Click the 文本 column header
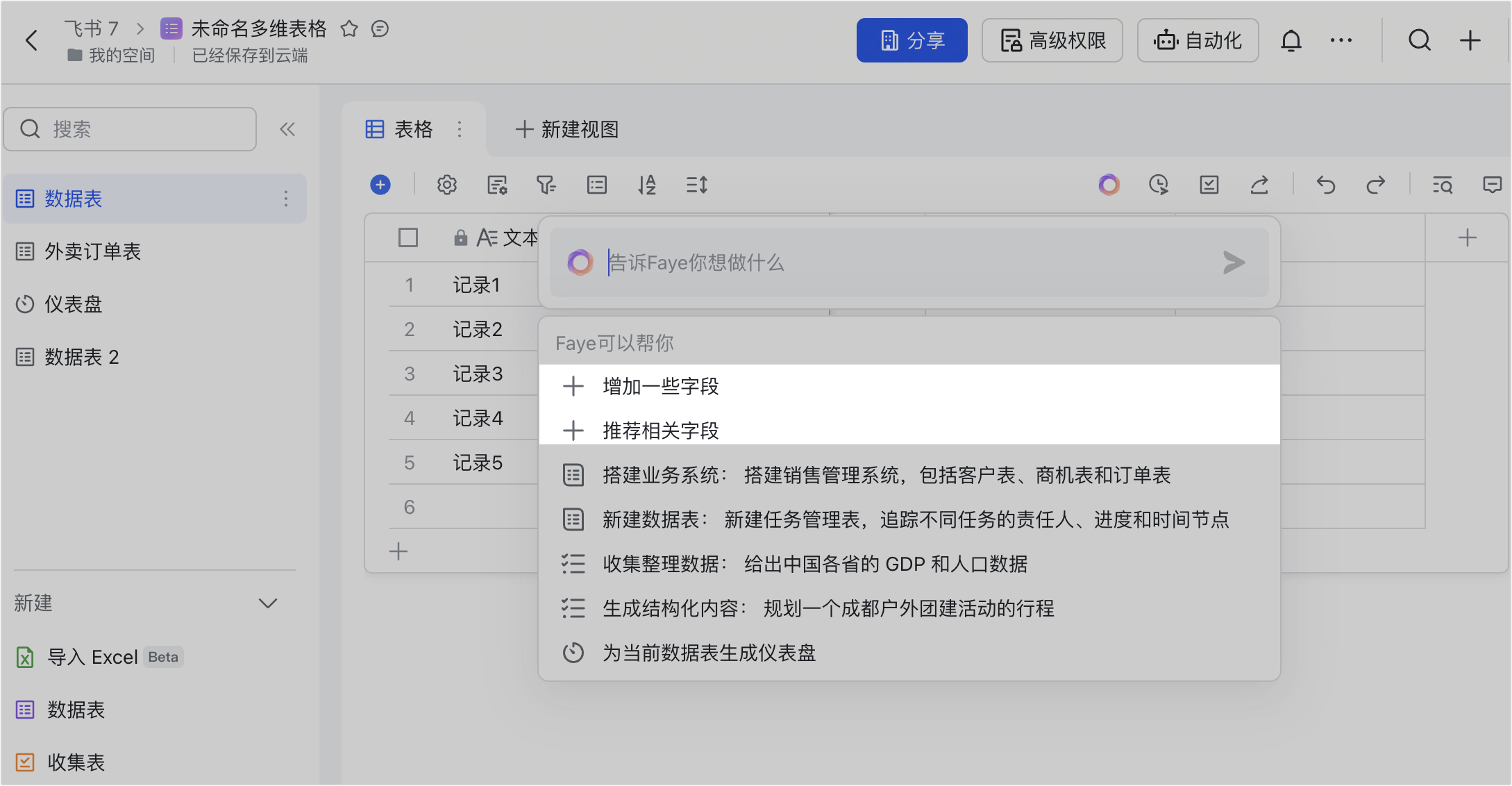1512x786 pixels. [495, 237]
